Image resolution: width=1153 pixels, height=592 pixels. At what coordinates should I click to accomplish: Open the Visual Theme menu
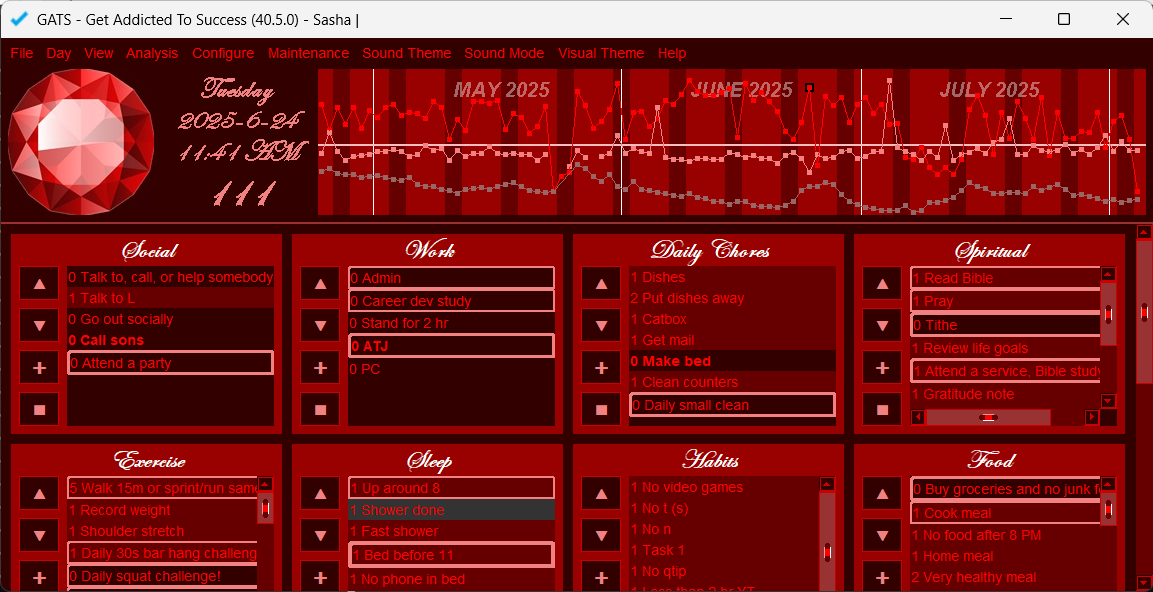[x=600, y=53]
